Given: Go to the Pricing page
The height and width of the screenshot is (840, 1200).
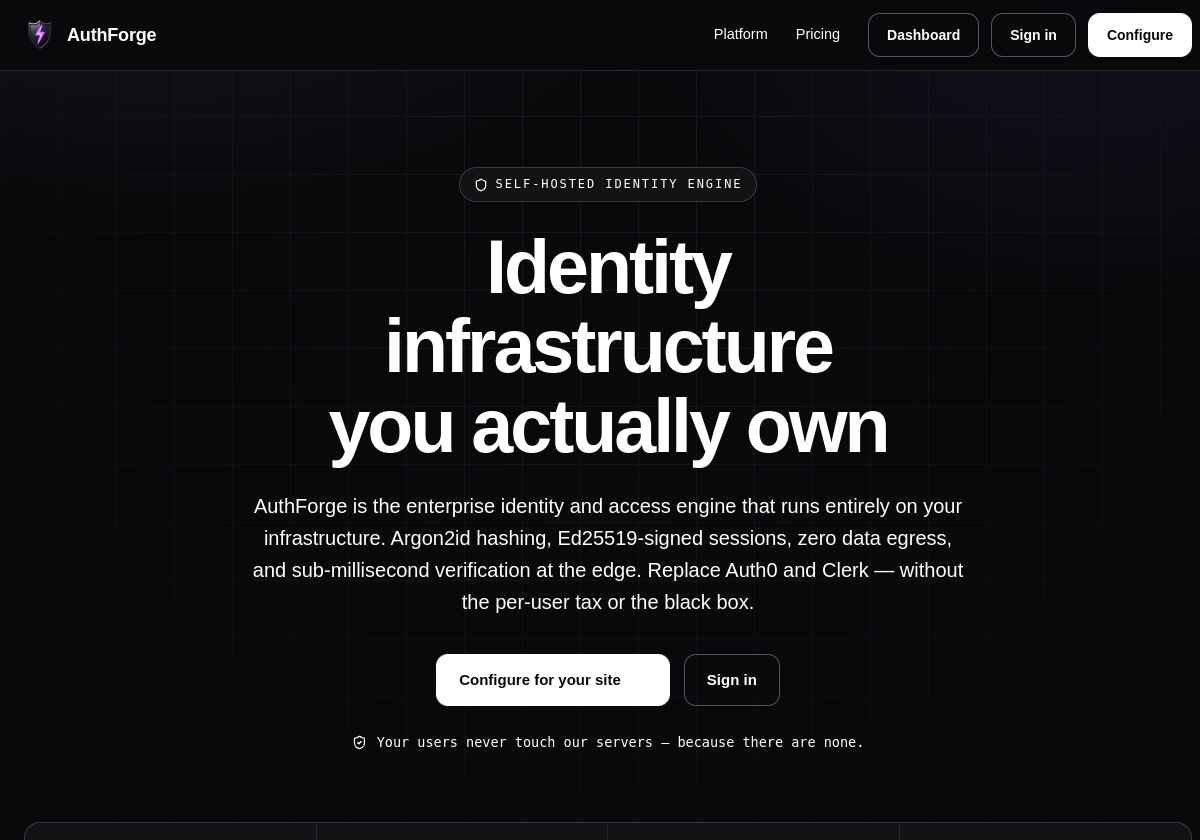Looking at the screenshot, I should [x=818, y=34].
